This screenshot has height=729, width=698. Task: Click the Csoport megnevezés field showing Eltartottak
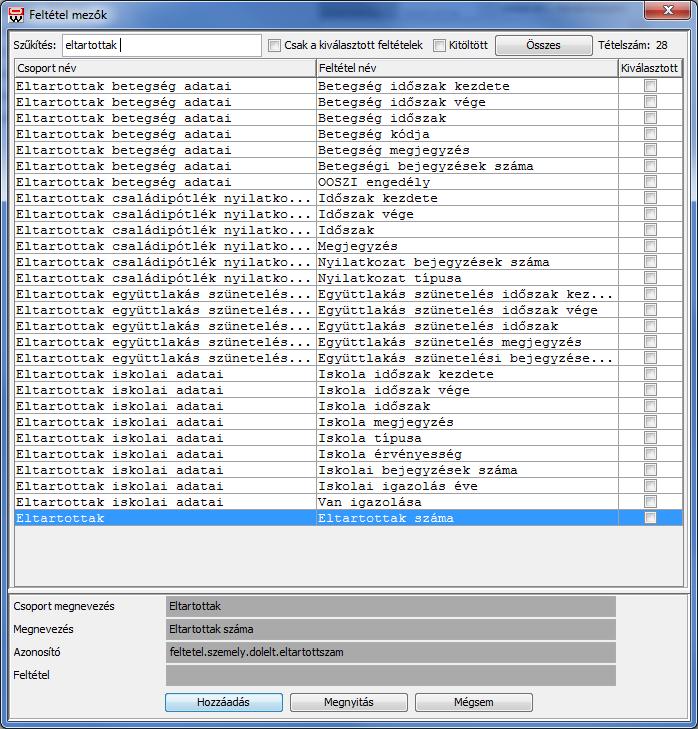click(391, 606)
